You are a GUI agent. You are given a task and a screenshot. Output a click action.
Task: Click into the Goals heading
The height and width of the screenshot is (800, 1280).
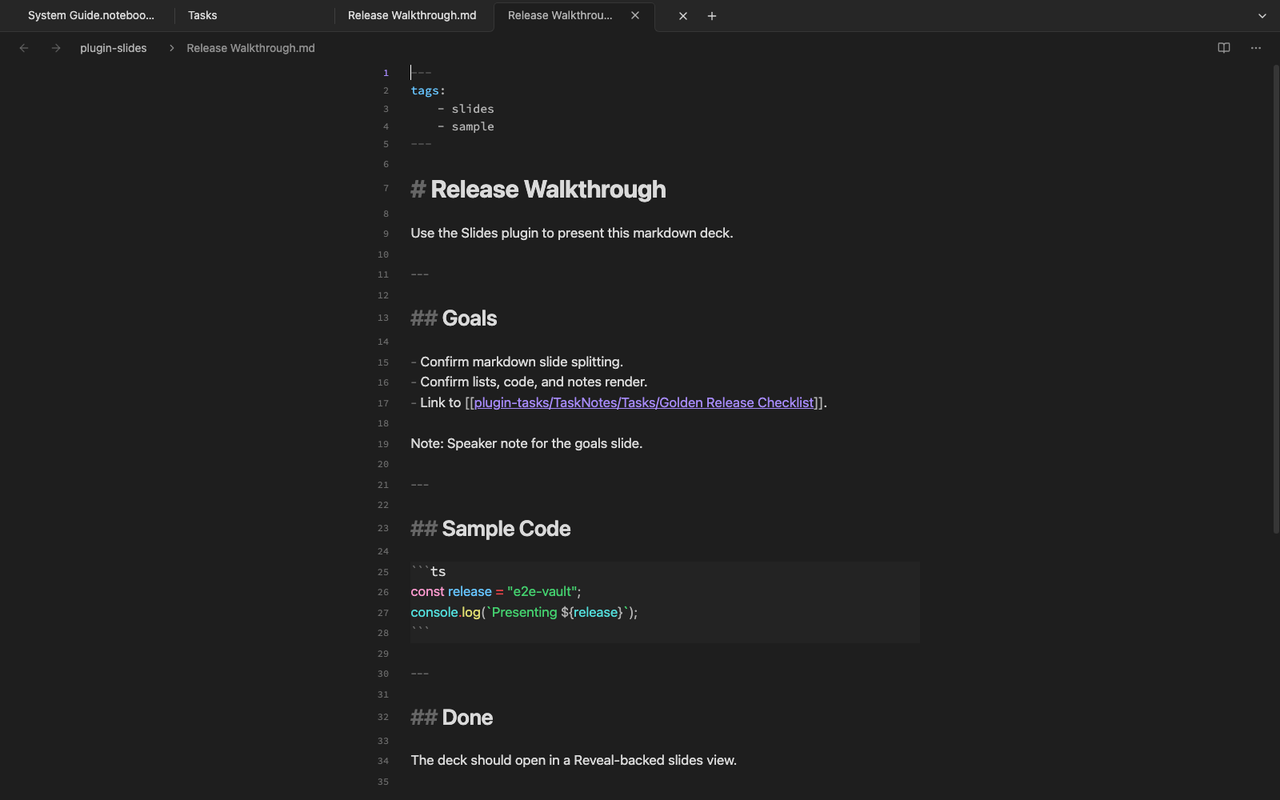pos(454,318)
